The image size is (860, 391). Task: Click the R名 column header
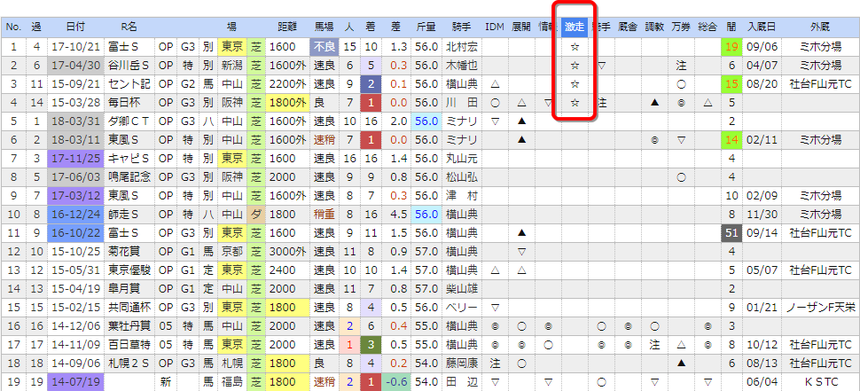pyautogui.click(x=129, y=26)
